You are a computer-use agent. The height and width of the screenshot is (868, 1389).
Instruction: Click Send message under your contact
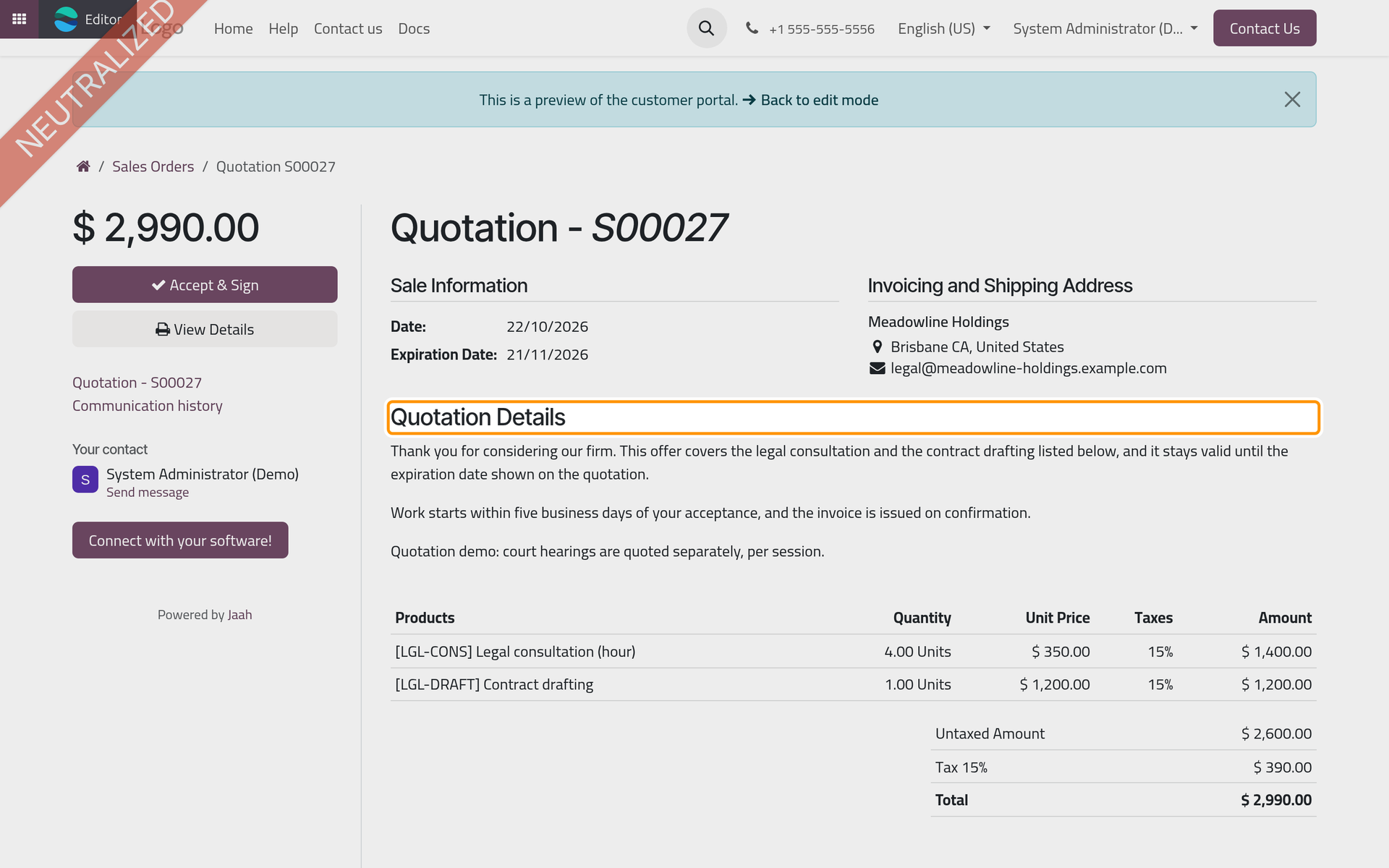tap(148, 492)
